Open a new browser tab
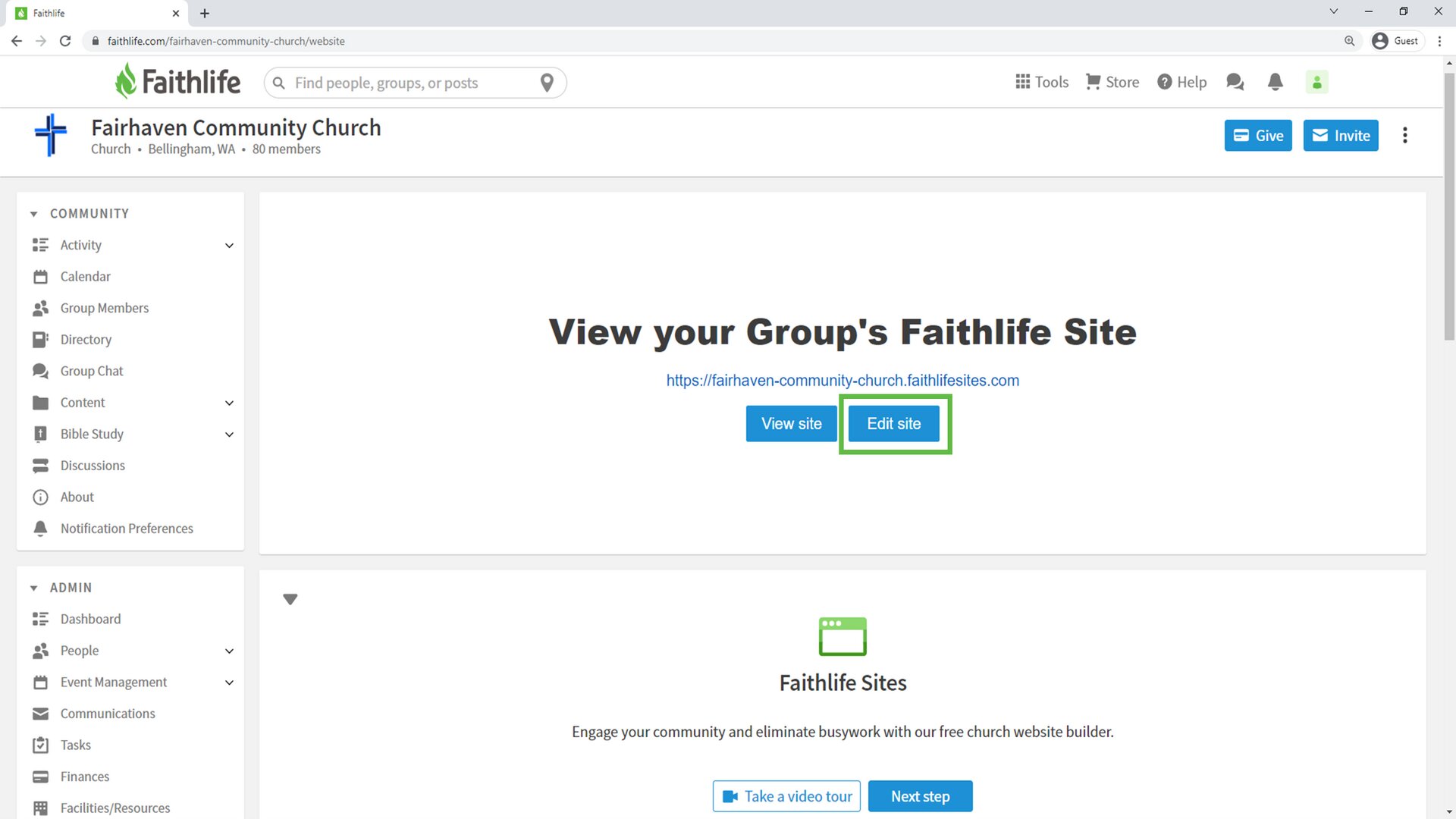The height and width of the screenshot is (819, 1456). (x=205, y=13)
